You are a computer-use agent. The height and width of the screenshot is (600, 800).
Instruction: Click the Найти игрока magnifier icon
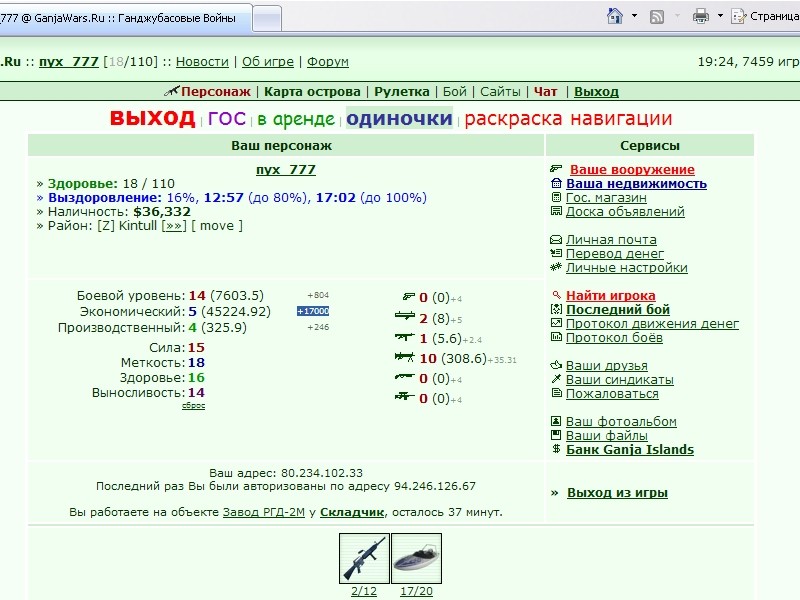coord(557,295)
